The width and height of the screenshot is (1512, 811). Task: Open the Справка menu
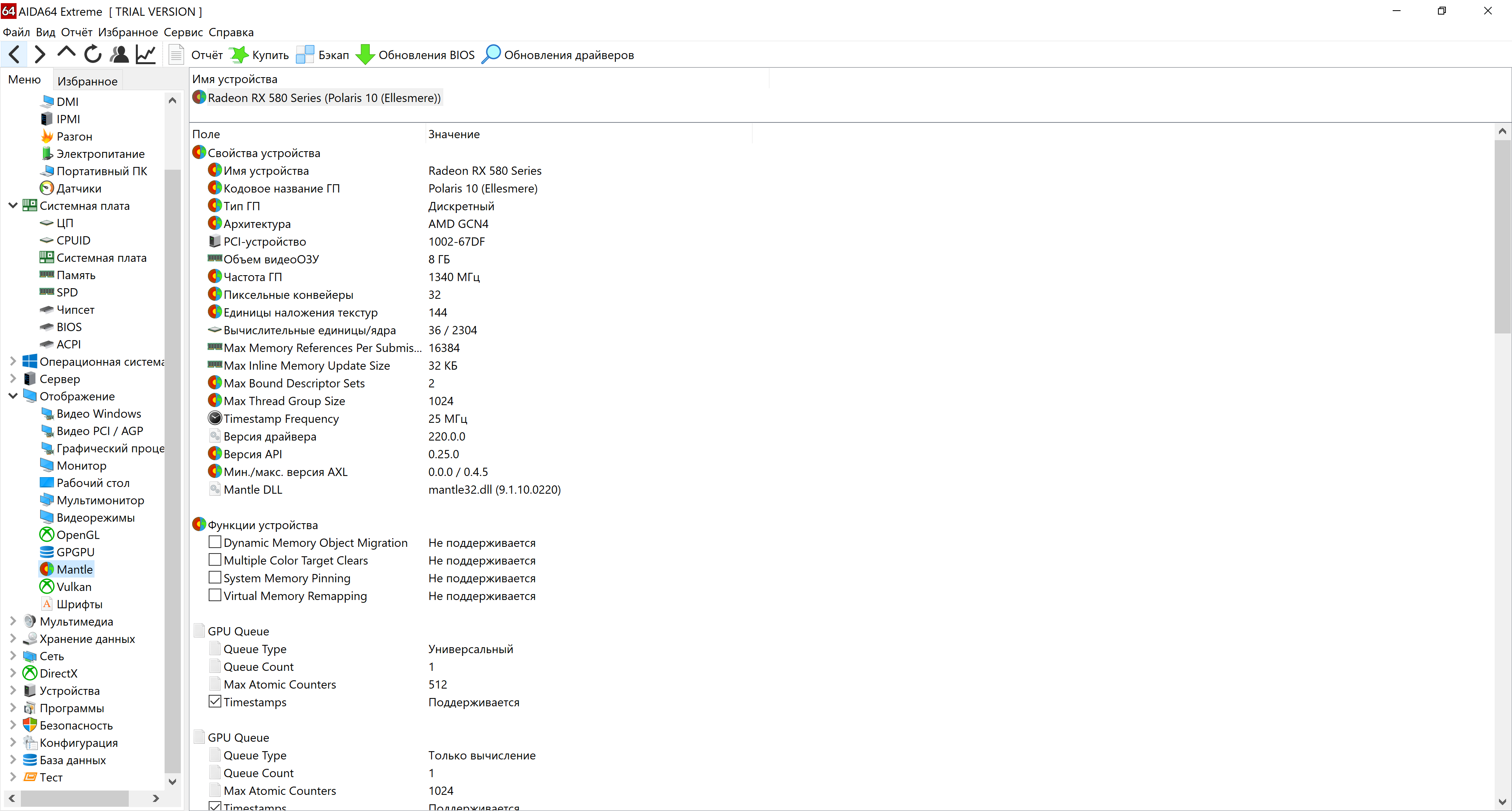click(231, 32)
